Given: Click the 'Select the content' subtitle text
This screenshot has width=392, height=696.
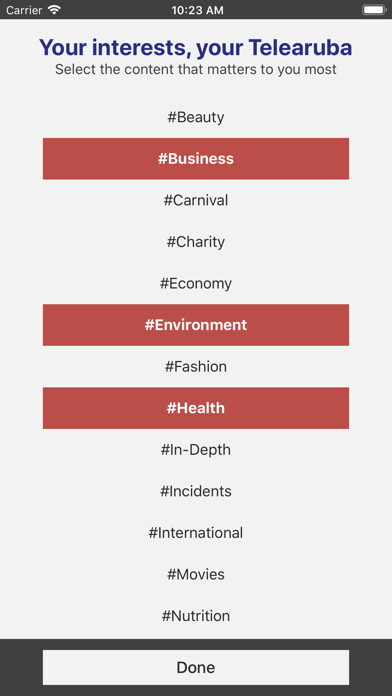Looking at the screenshot, I should (x=196, y=70).
